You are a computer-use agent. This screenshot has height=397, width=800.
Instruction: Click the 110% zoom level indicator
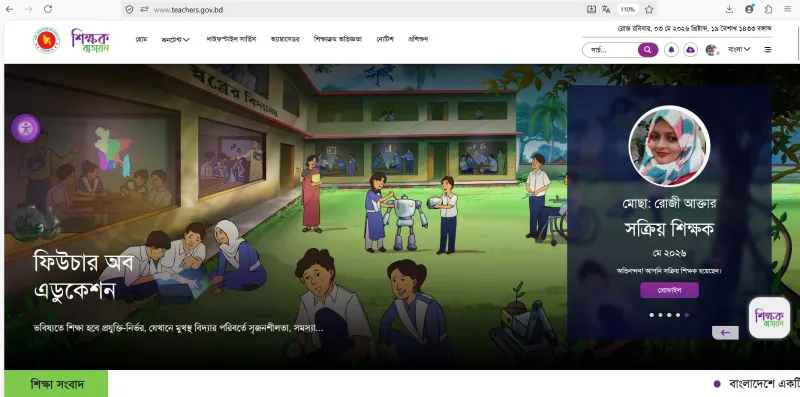click(628, 9)
